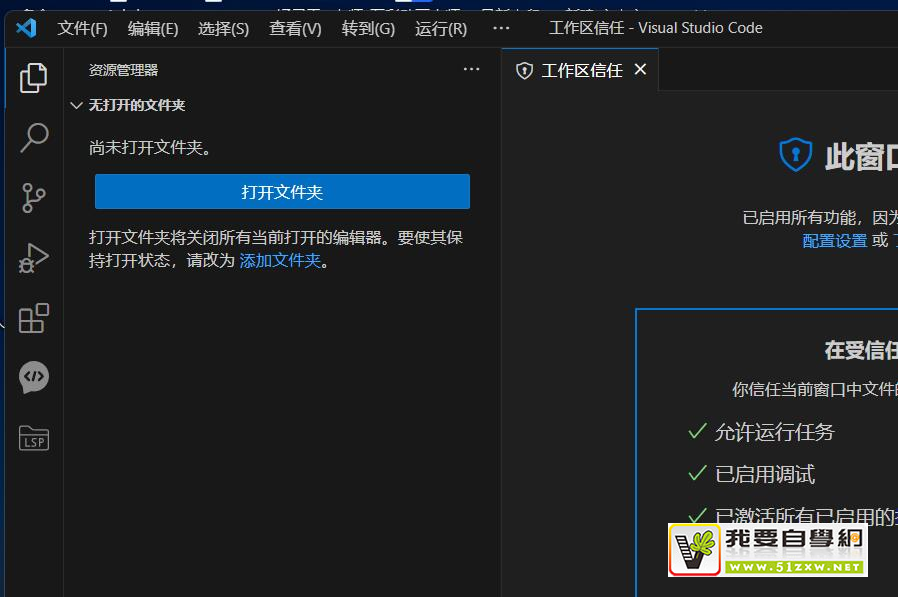Open the Extensions view icon
This screenshot has height=597, width=898.
(x=34, y=318)
